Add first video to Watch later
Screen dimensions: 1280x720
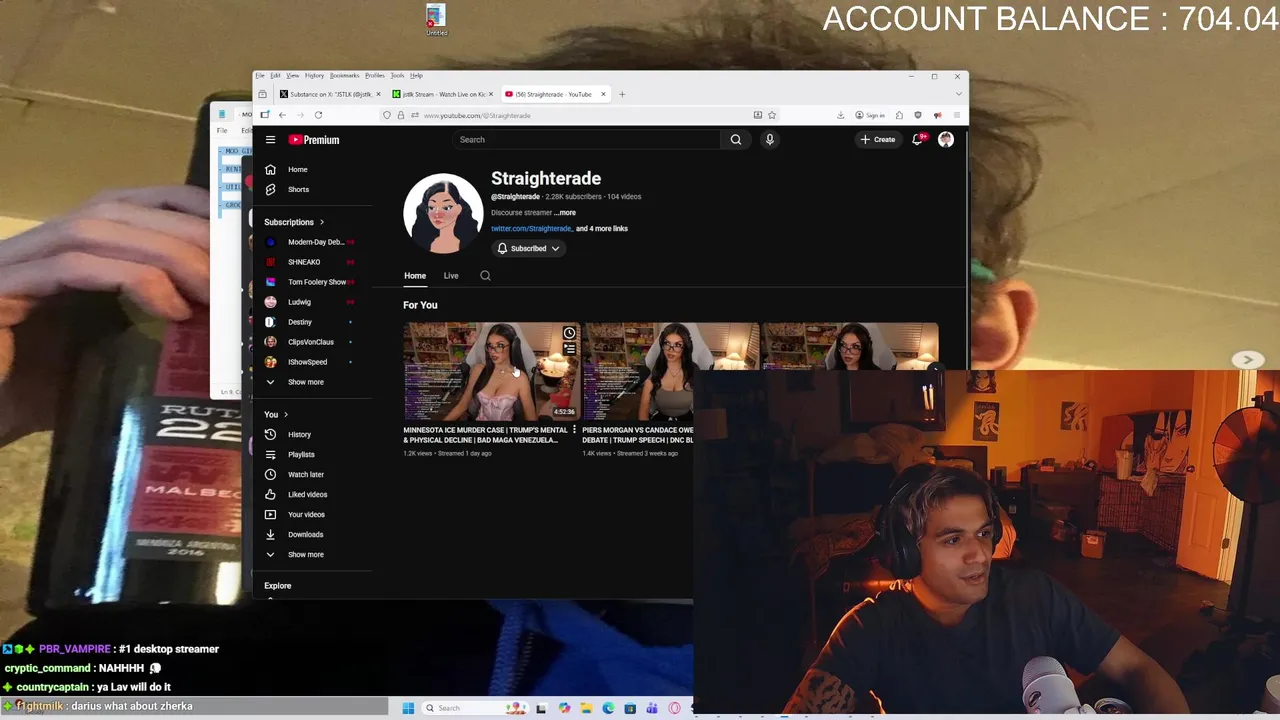pyautogui.click(x=569, y=333)
